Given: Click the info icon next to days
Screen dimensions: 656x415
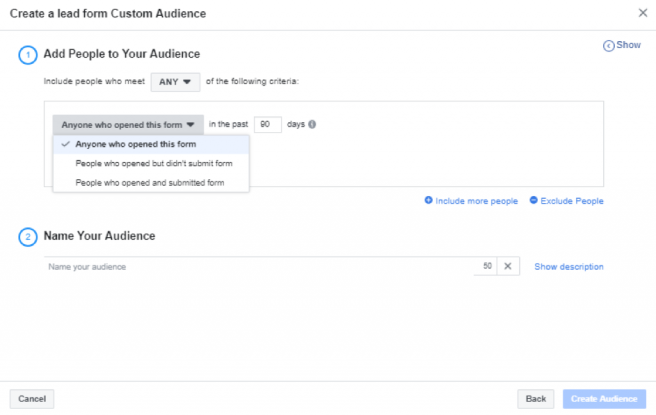Looking at the screenshot, I should tap(312, 124).
